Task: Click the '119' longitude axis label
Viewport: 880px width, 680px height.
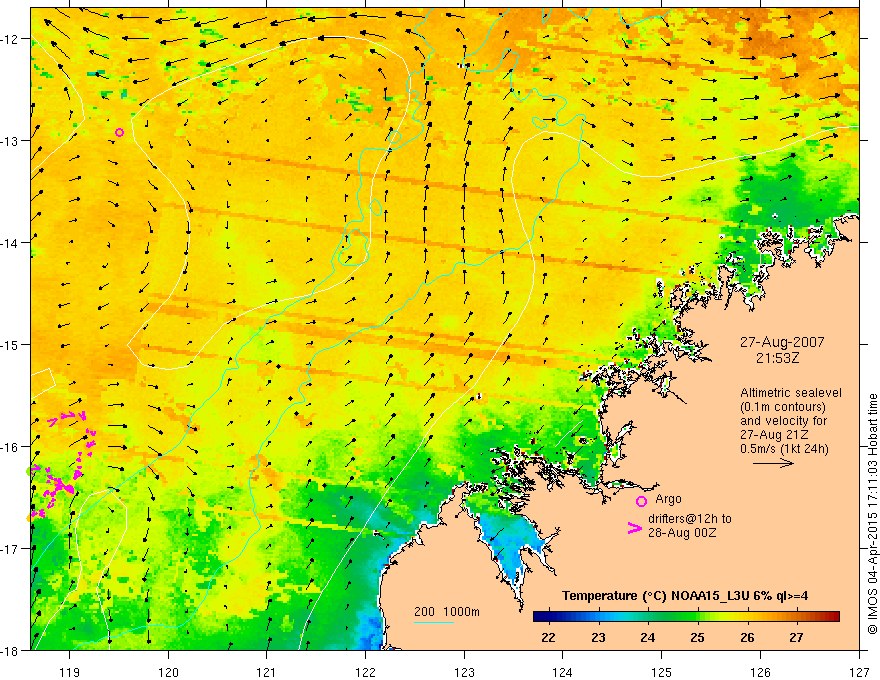Action: click(x=70, y=672)
